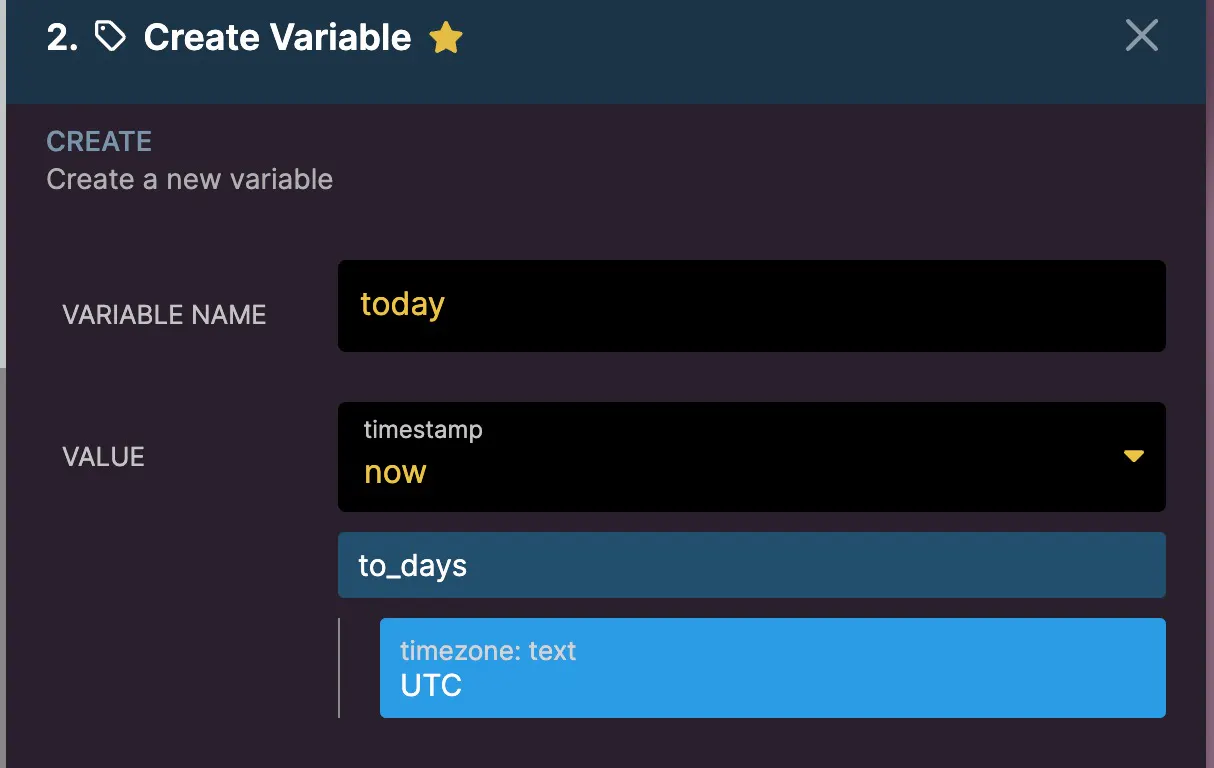Image resolution: width=1214 pixels, height=768 pixels.
Task: Close the Create Variable panel
Action: tap(1141, 37)
